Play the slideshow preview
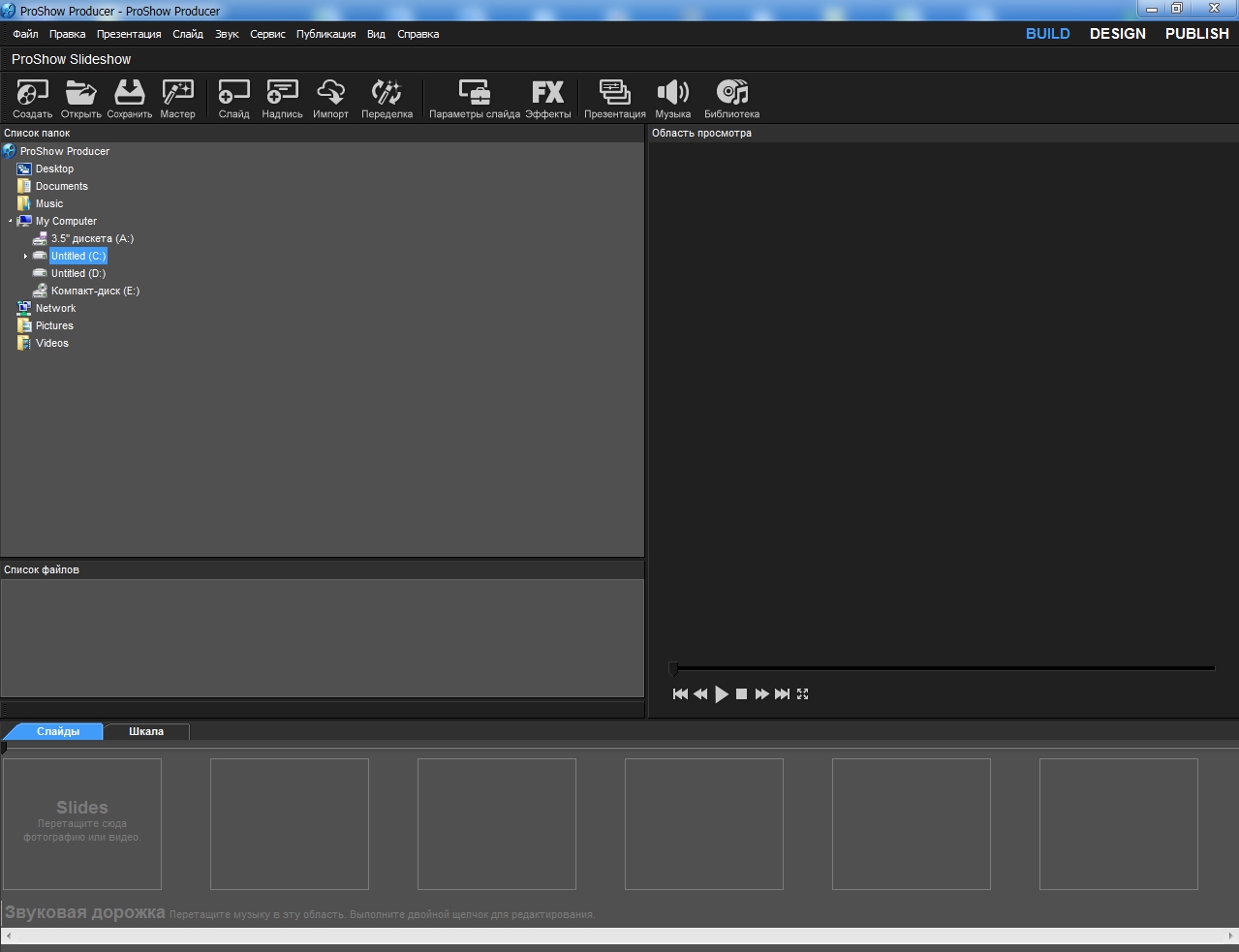This screenshot has height=952, width=1239. [721, 694]
